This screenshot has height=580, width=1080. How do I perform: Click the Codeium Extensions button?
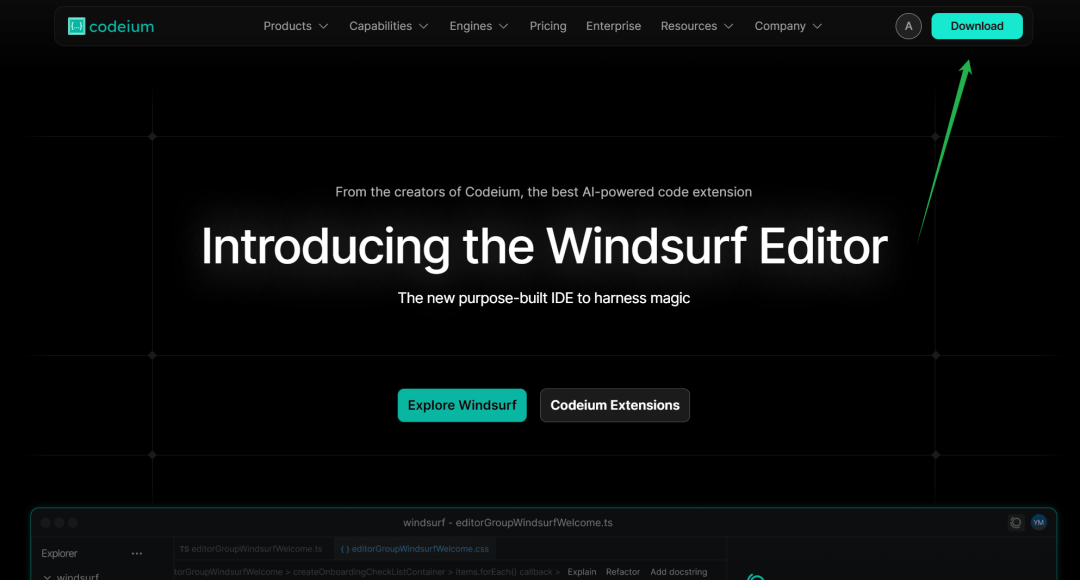[615, 405]
